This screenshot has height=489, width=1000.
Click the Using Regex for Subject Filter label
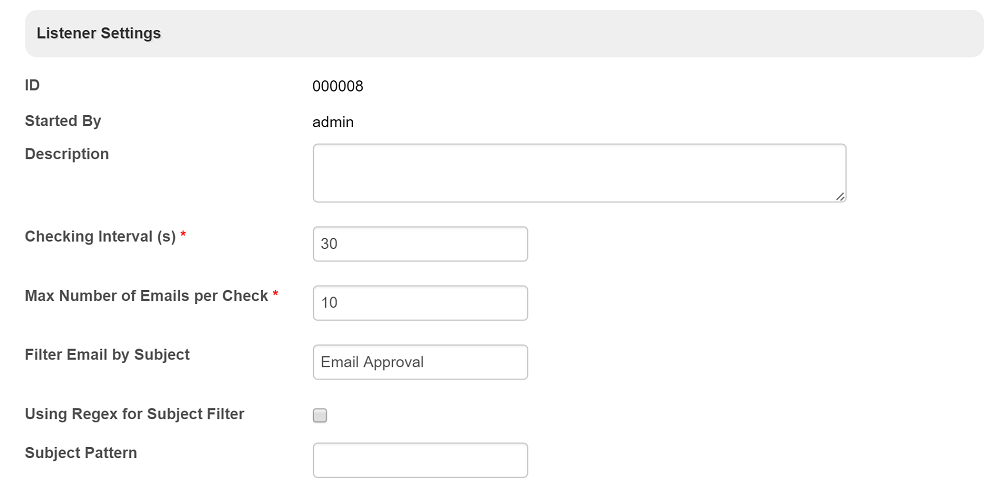(134, 414)
